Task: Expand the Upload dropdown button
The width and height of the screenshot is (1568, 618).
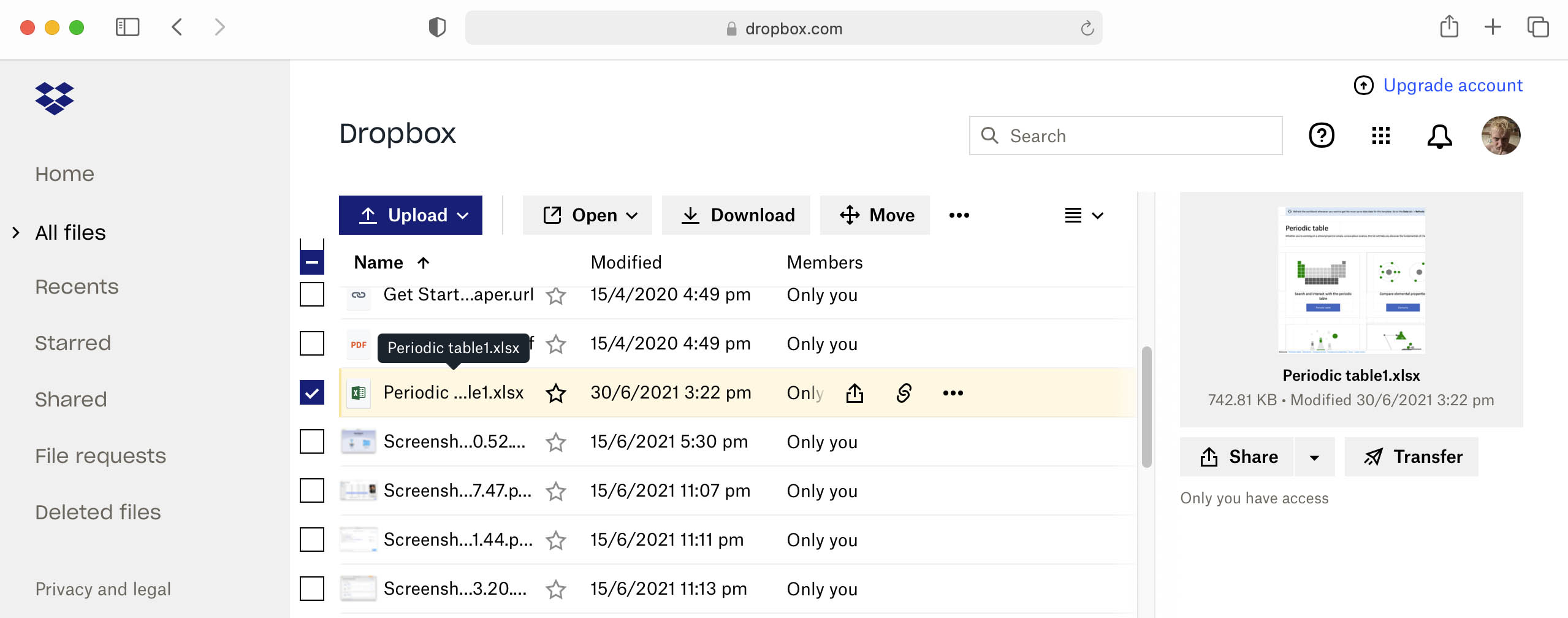Action: (411, 215)
